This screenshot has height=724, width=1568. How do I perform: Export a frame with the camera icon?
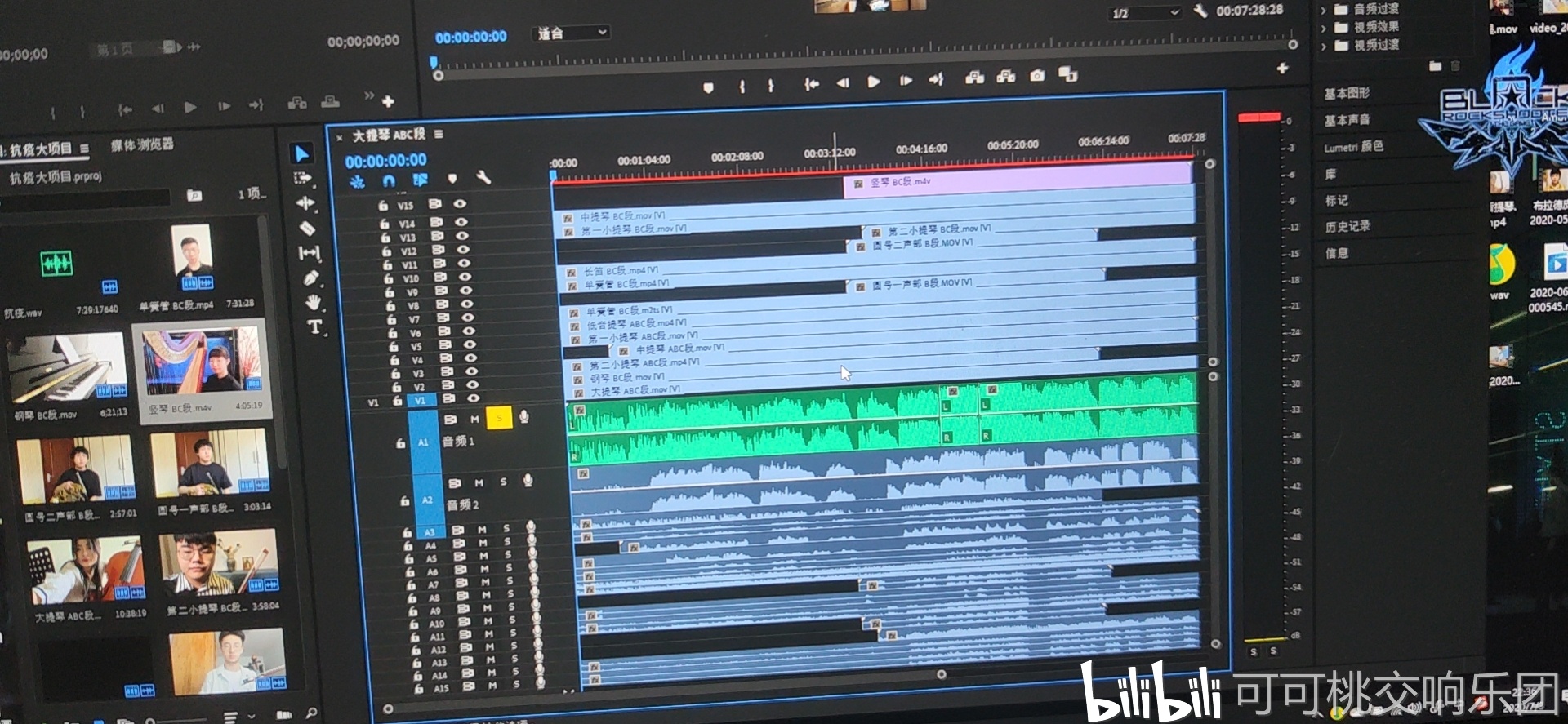click(1037, 76)
